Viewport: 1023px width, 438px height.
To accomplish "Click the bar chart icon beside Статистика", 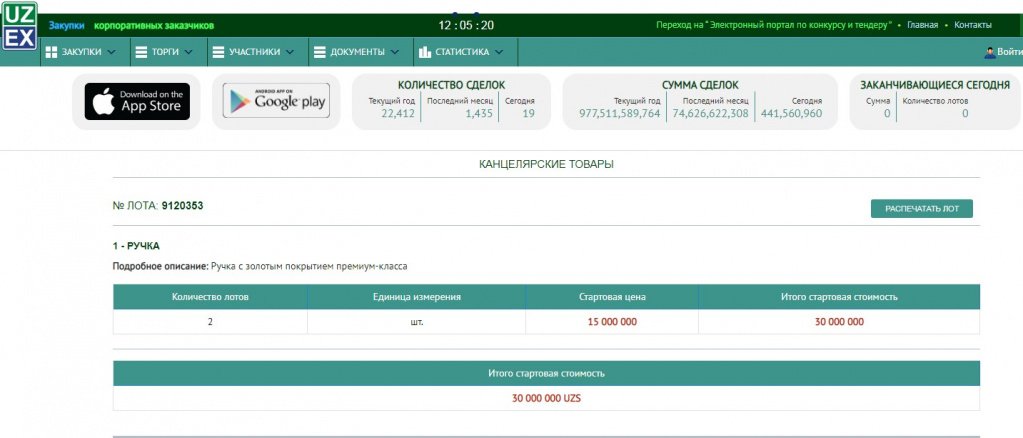I will [x=424, y=52].
